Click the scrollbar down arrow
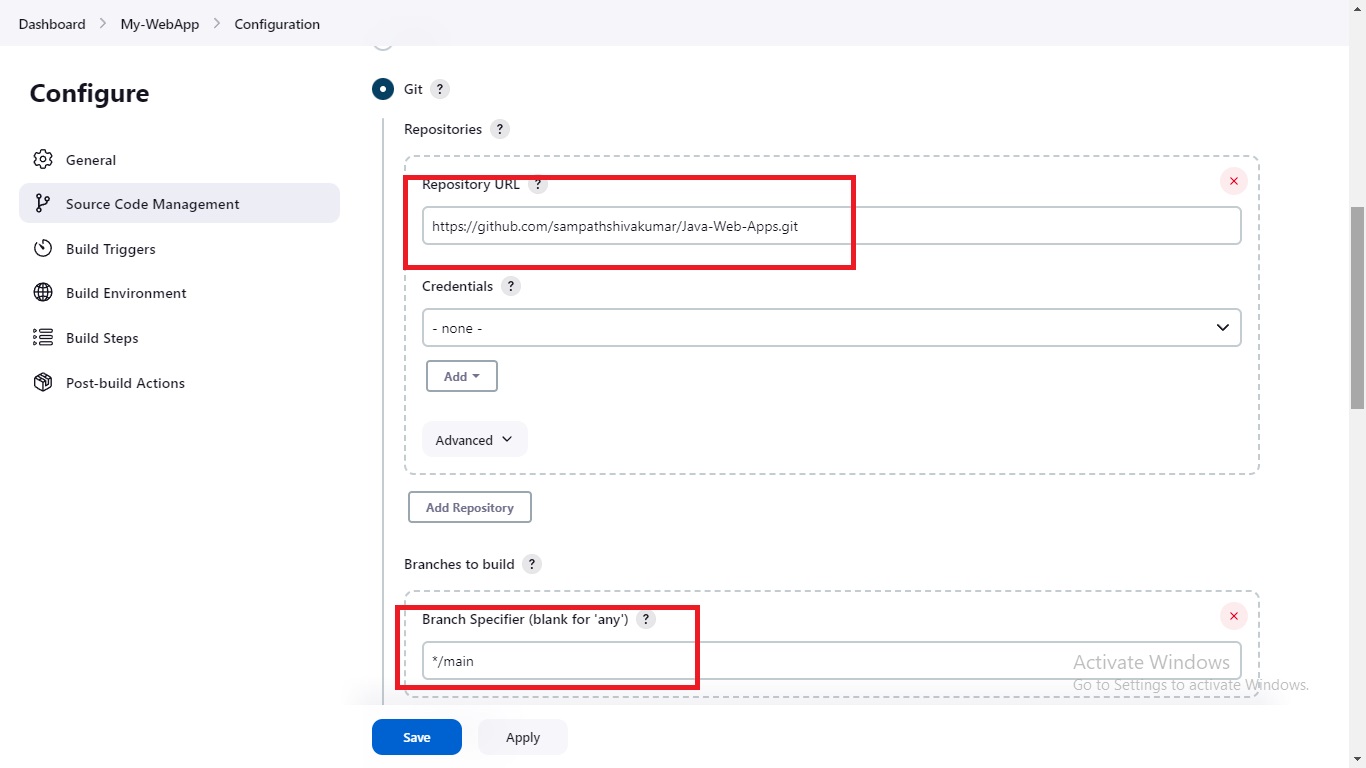Image resolution: width=1366 pixels, height=768 pixels. (x=1357, y=759)
